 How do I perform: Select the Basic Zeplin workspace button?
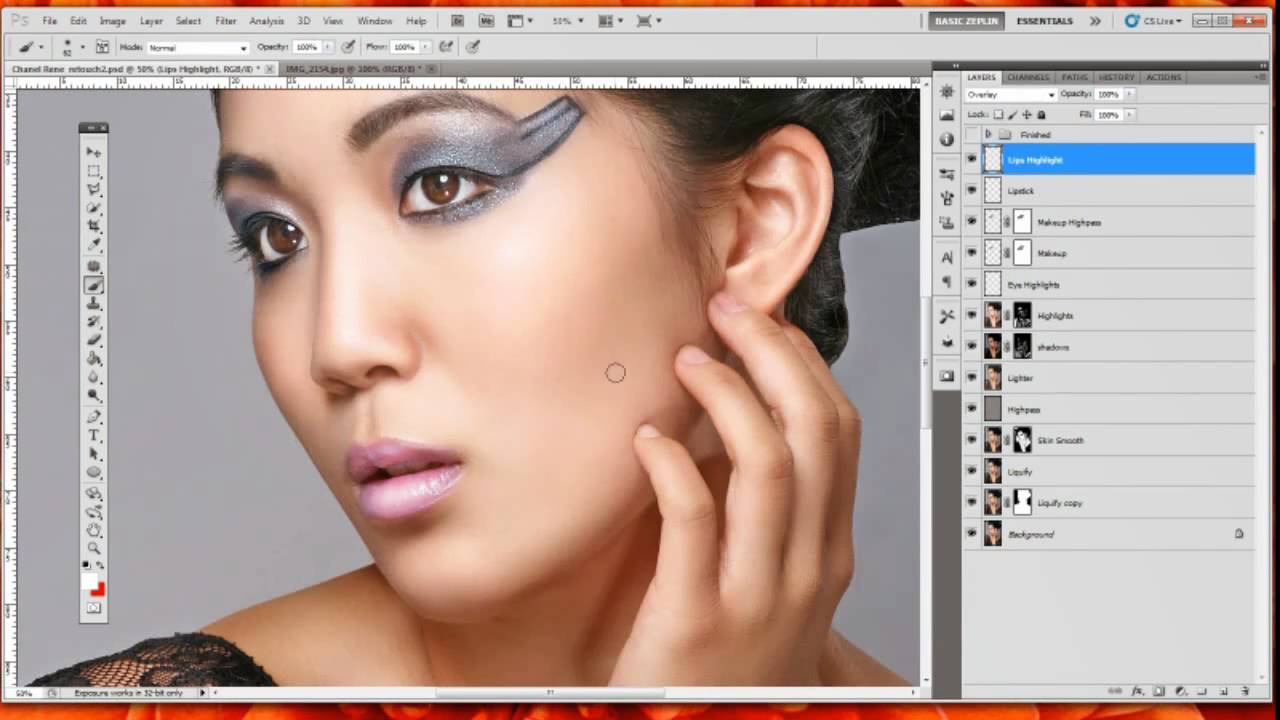tap(965, 21)
